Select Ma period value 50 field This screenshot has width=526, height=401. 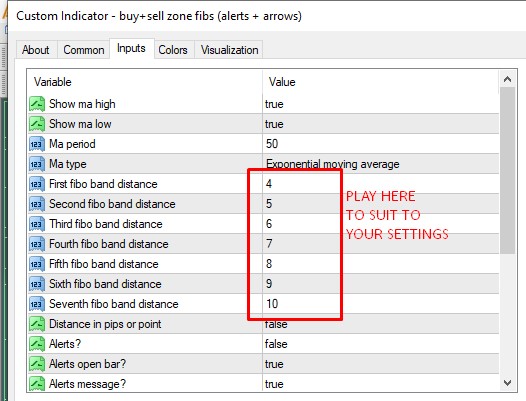point(380,144)
